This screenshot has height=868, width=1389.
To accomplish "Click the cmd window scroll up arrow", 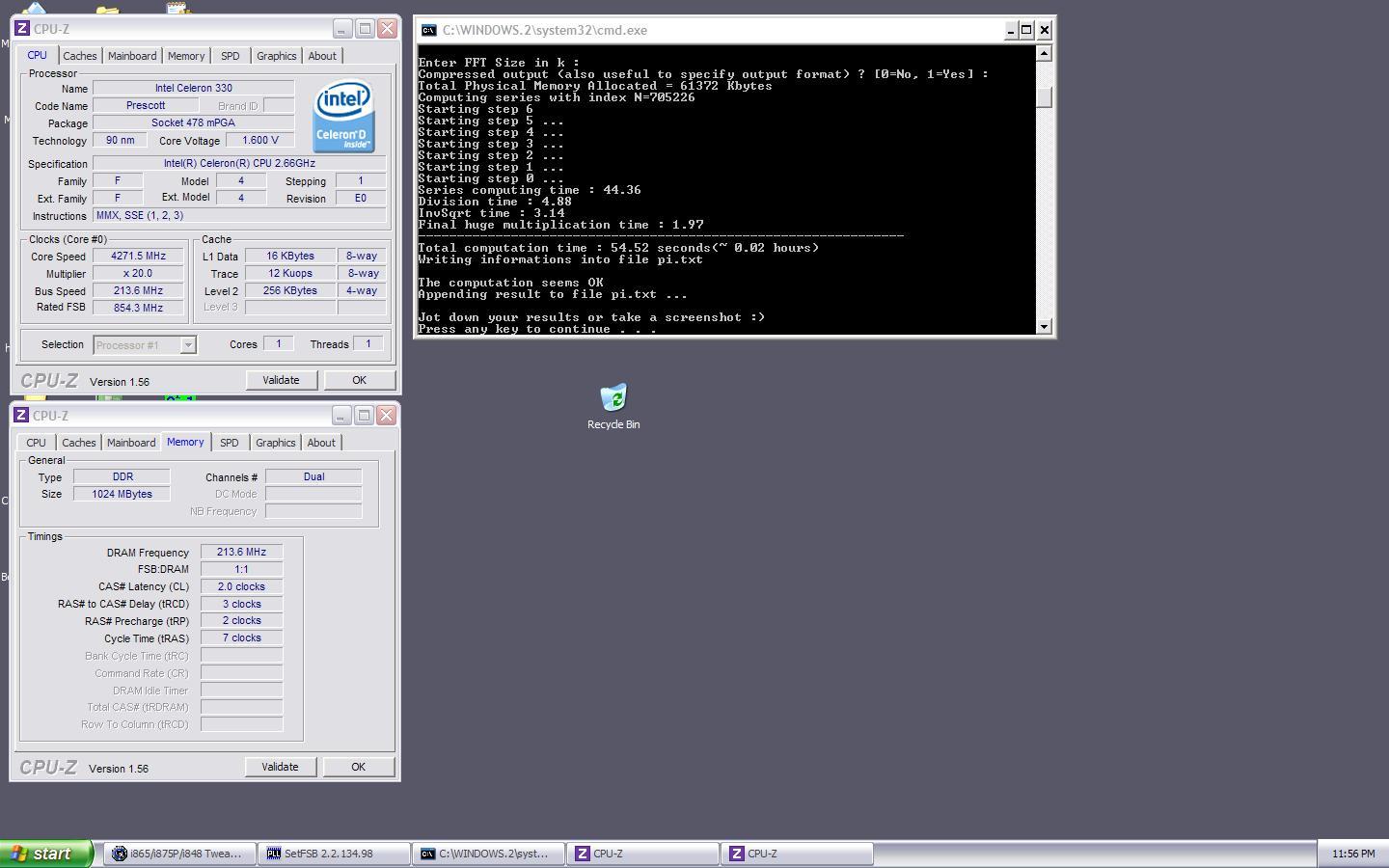I will [x=1044, y=53].
